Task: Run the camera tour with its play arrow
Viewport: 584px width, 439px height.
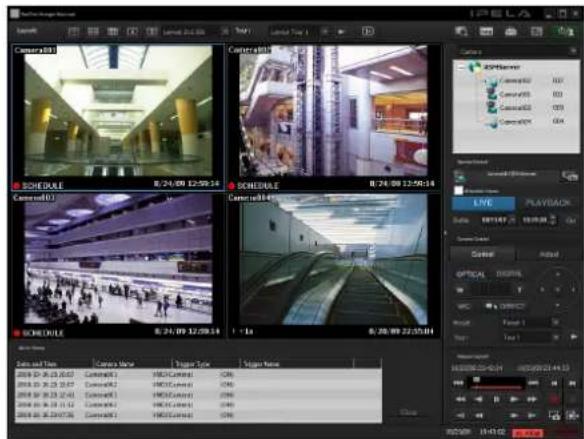Action: click(573, 337)
